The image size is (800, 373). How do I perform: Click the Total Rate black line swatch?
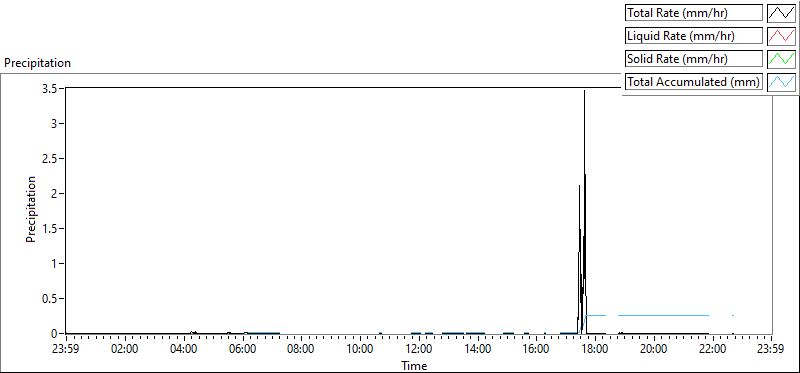tap(782, 13)
